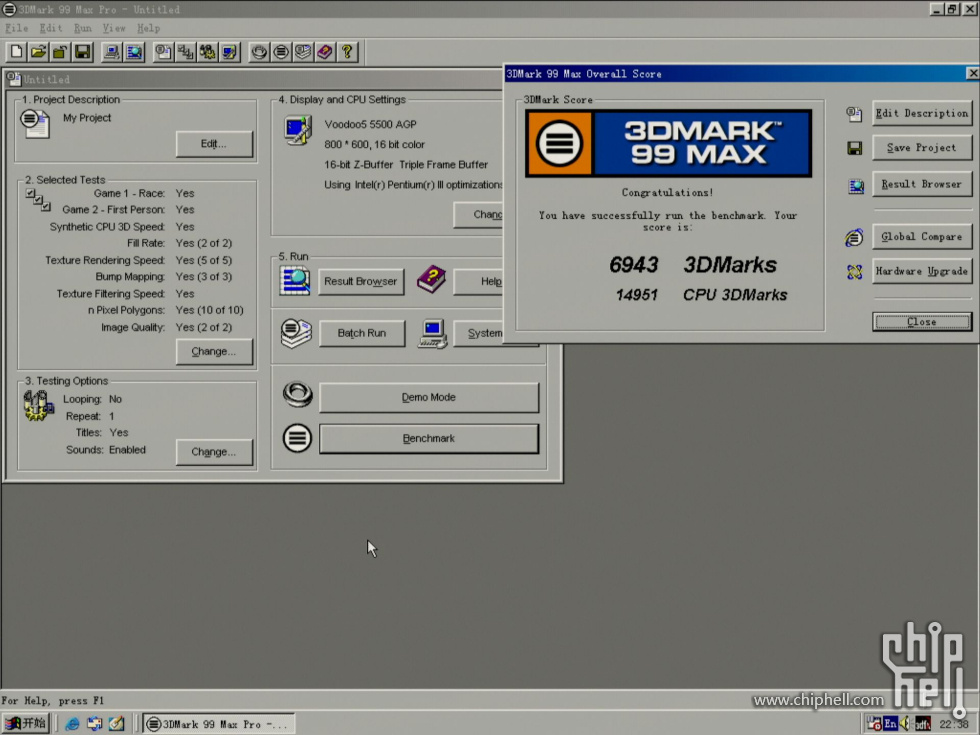Click the testing options gears toolbar icon
Image resolution: width=980 pixels, height=735 pixels.
point(207,52)
